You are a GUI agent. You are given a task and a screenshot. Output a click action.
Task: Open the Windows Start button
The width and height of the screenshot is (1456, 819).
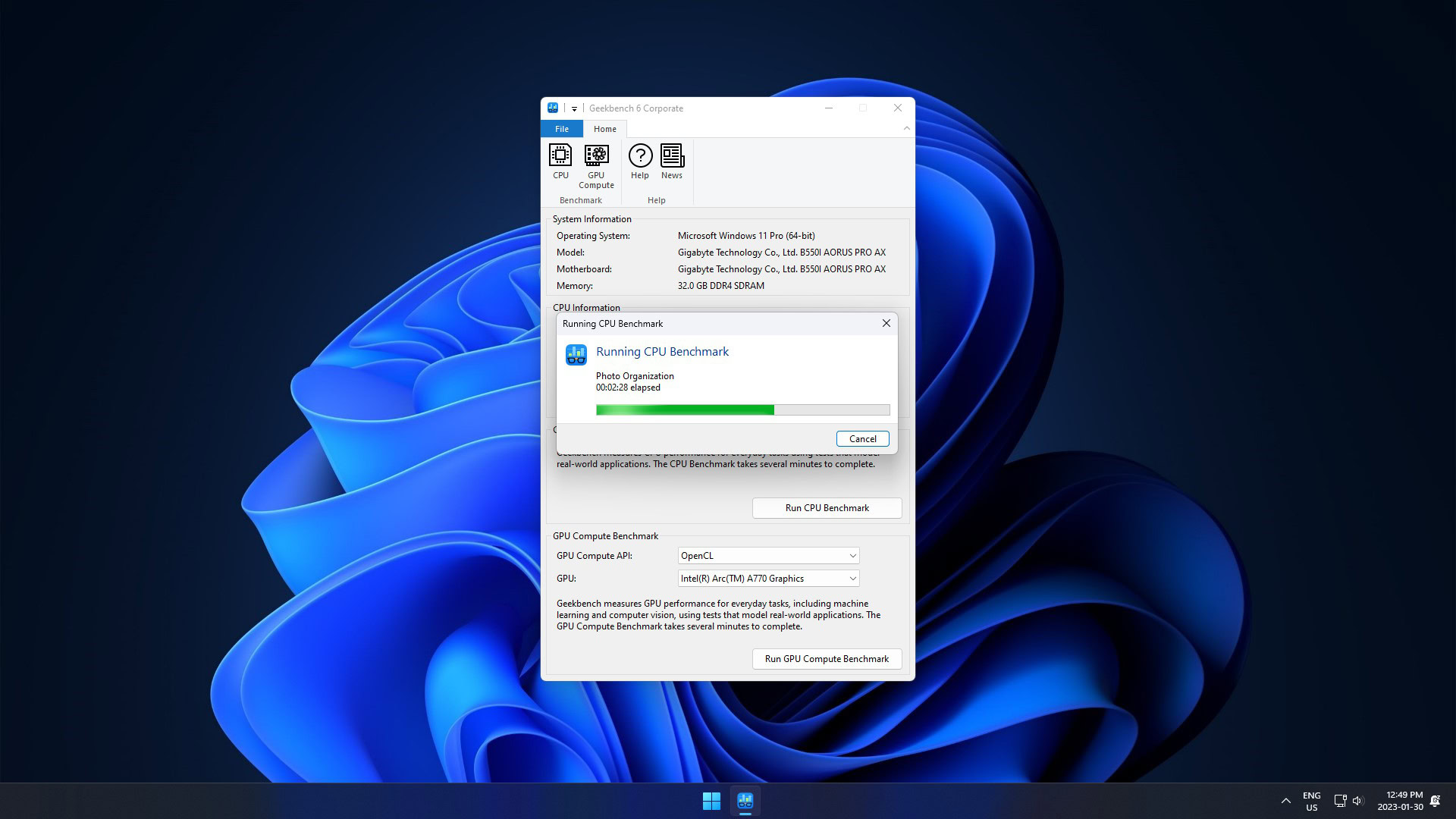pyautogui.click(x=711, y=801)
